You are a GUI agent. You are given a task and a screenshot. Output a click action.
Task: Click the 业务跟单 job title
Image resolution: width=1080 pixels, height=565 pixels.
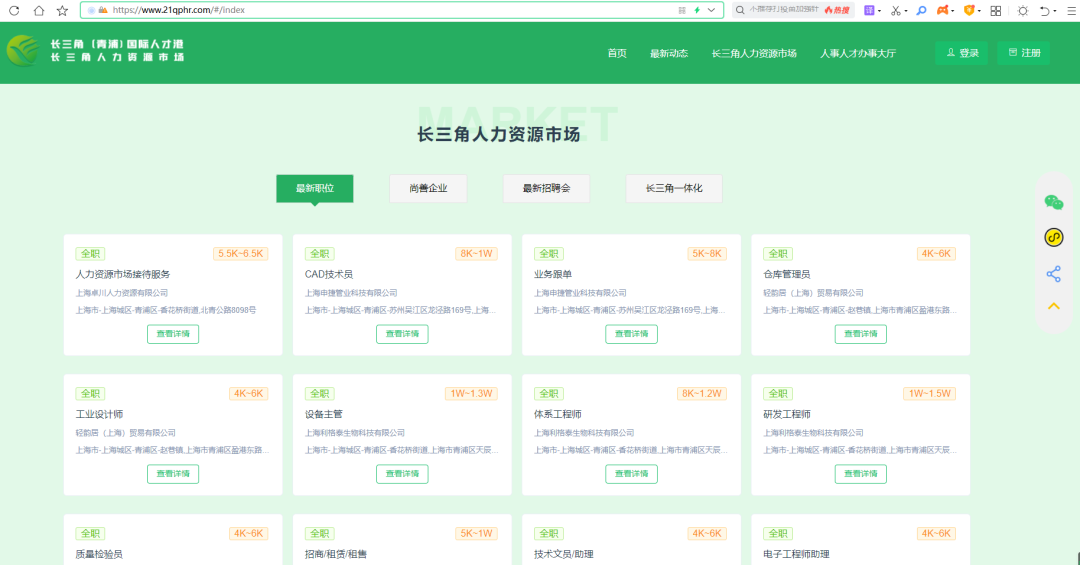point(553,274)
